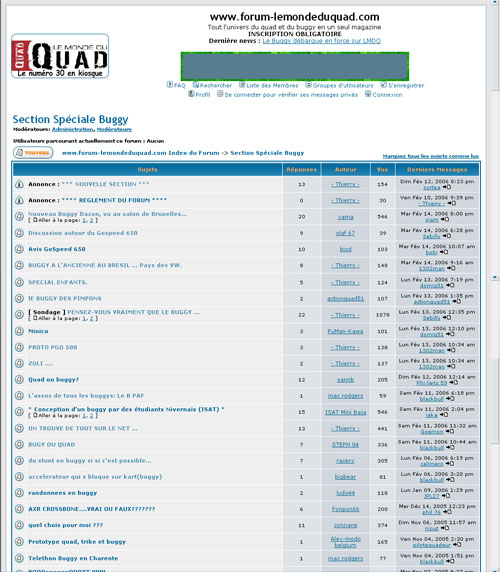Open author profile actionquad51

point(345,298)
